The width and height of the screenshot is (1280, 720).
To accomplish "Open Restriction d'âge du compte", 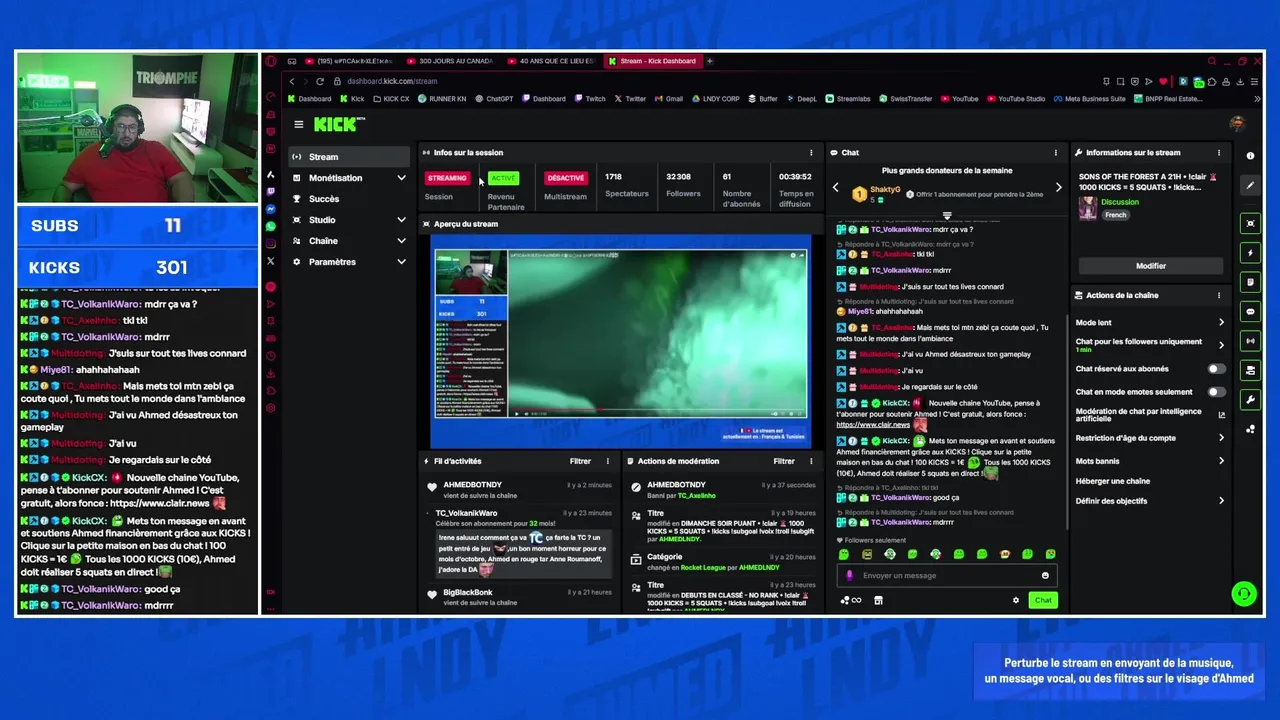I will [x=1149, y=437].
